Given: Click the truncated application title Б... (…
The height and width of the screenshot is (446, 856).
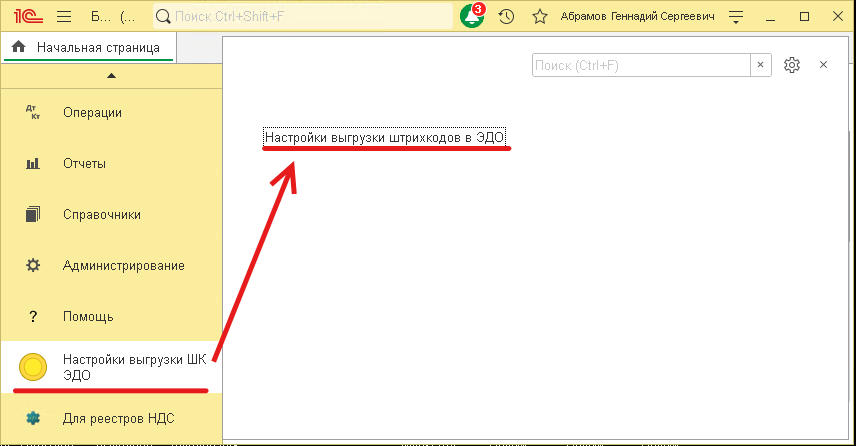Looking at the screenshot, I should coord(113,16).
